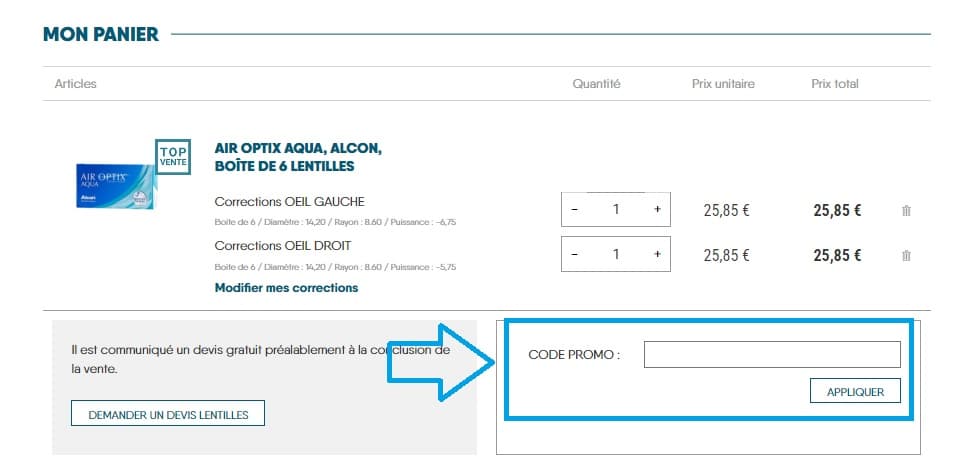Click the MON PANIER heading

101,35
